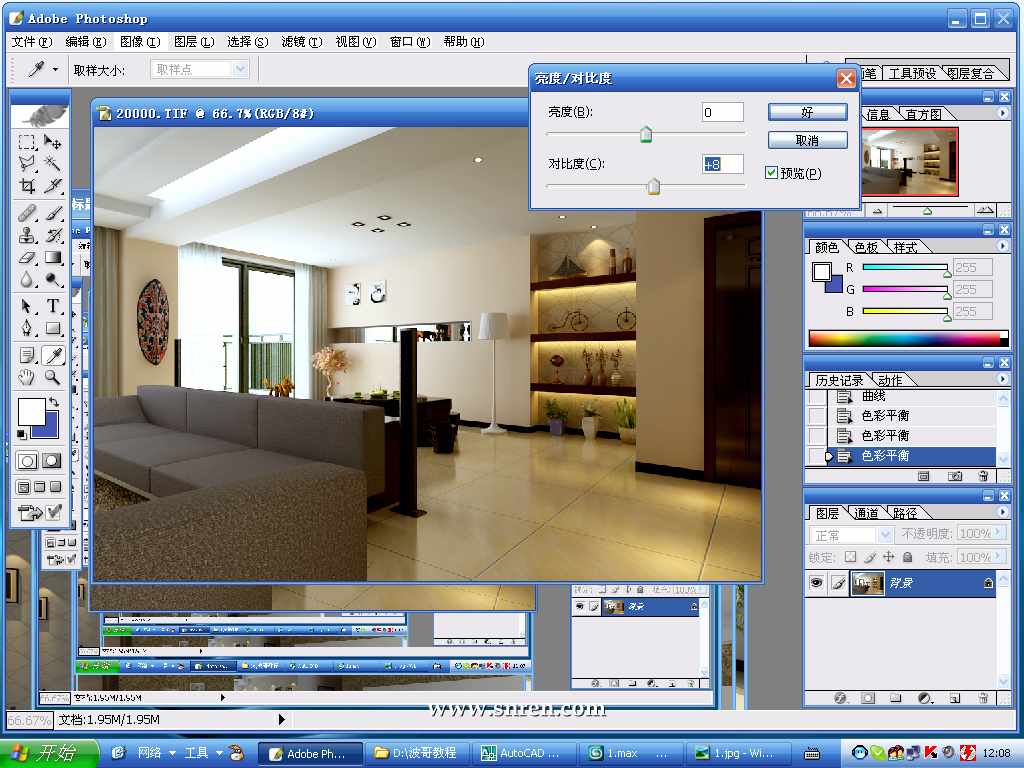1024x768 pixels.
Task: Open the Layers panel flyout menu
Action: coord(1002,512)
